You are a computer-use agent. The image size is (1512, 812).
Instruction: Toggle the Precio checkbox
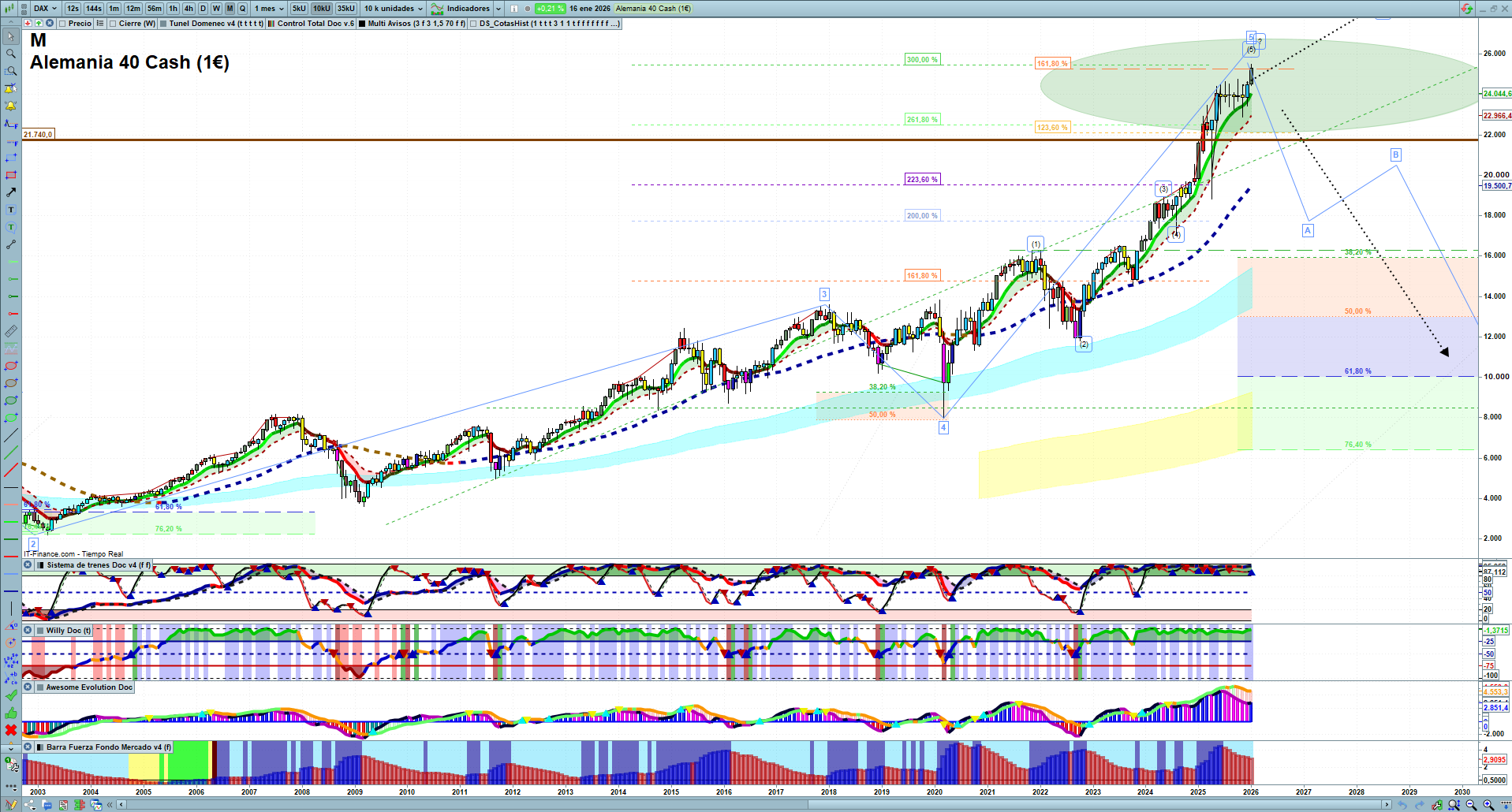coord(62,24)
